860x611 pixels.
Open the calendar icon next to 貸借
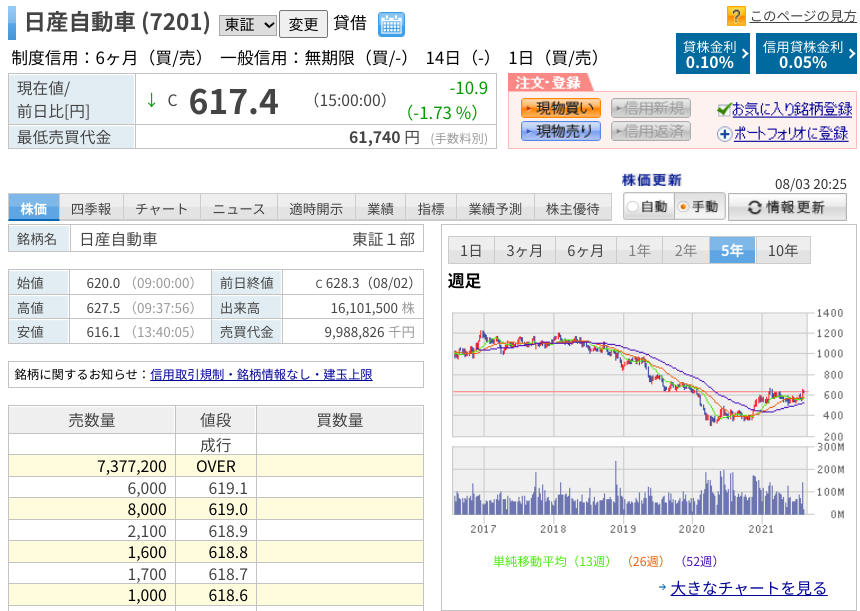(391, 25)
